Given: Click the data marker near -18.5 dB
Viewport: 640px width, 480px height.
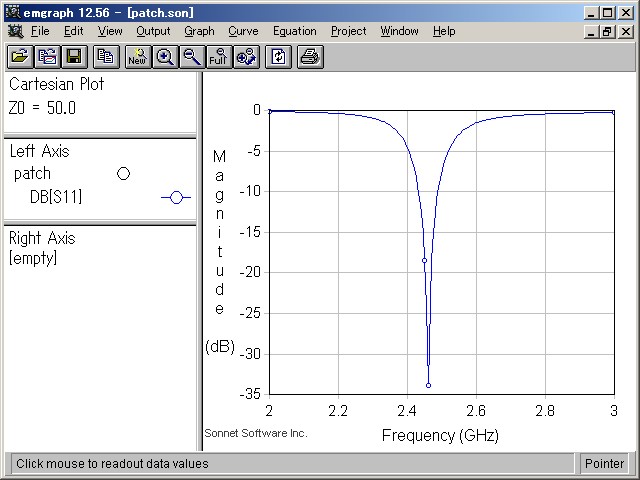Looking at the screenshot, I should [x=424, y=260].
